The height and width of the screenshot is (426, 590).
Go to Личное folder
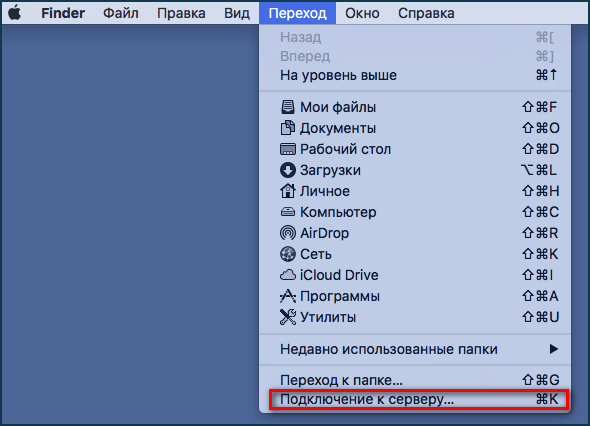[415, 191]
